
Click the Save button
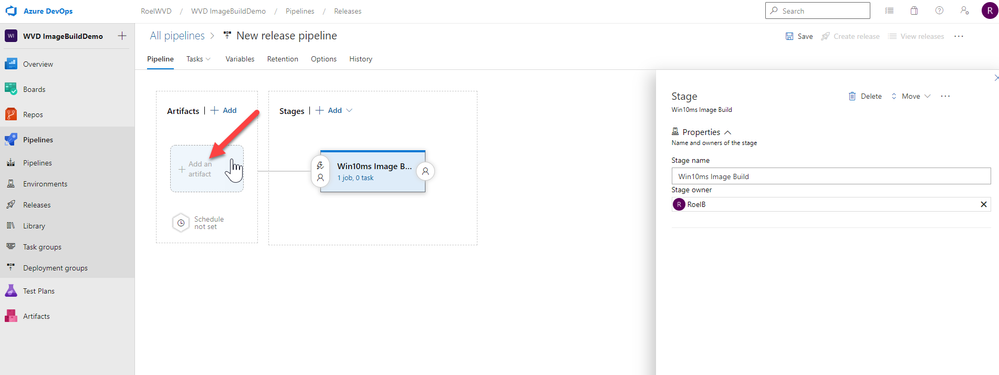tap(799, 36)
